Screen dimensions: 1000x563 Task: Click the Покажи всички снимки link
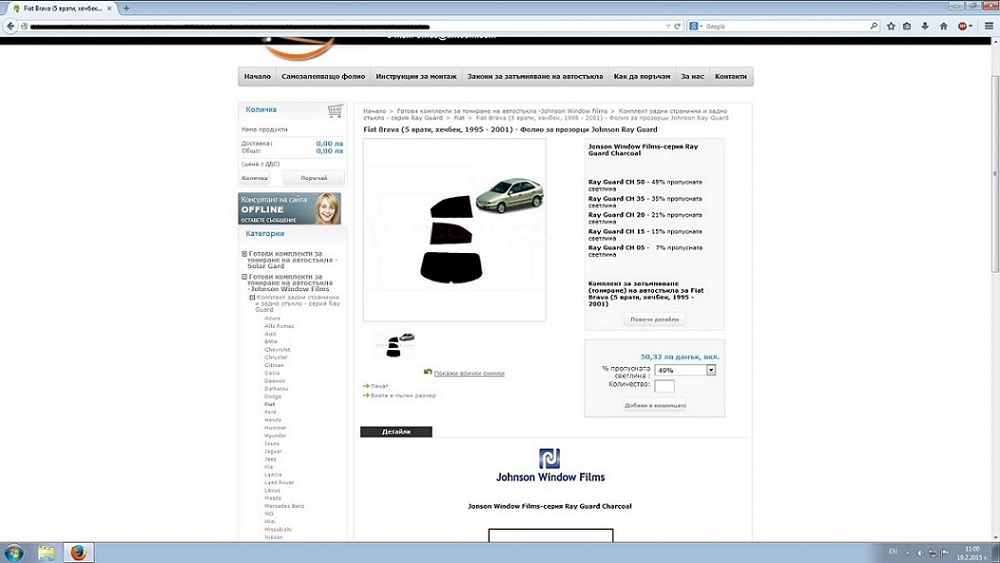pos(469,373)
